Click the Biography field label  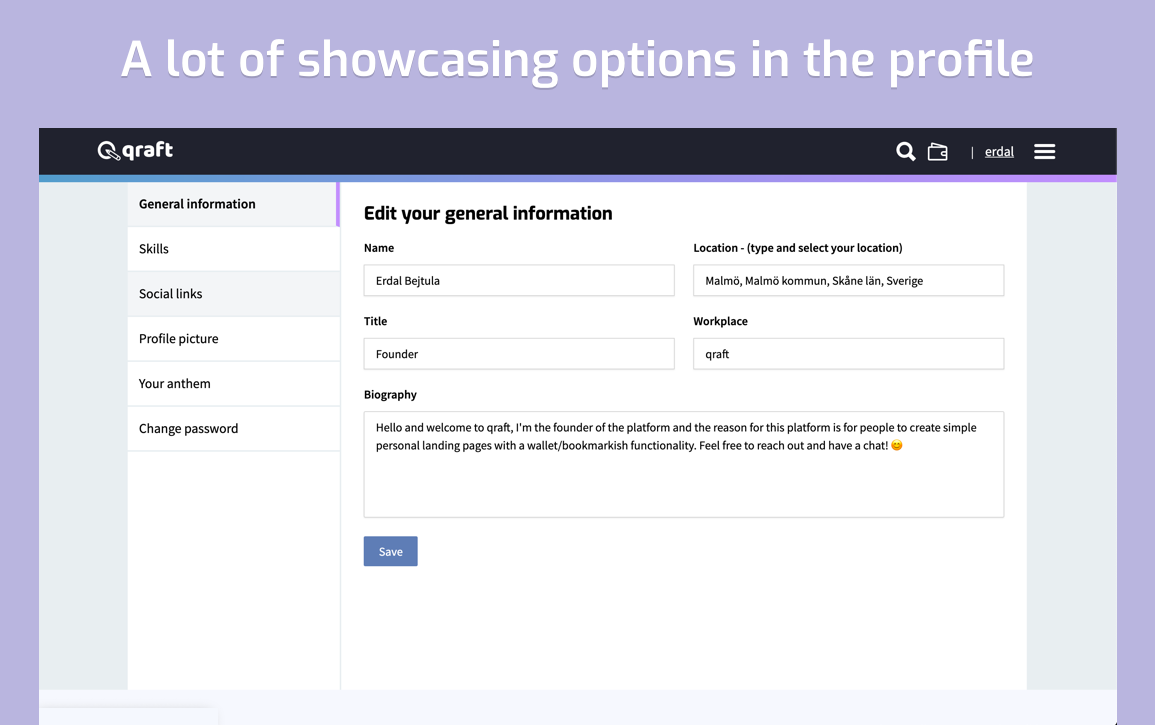[x=390, y=395]
